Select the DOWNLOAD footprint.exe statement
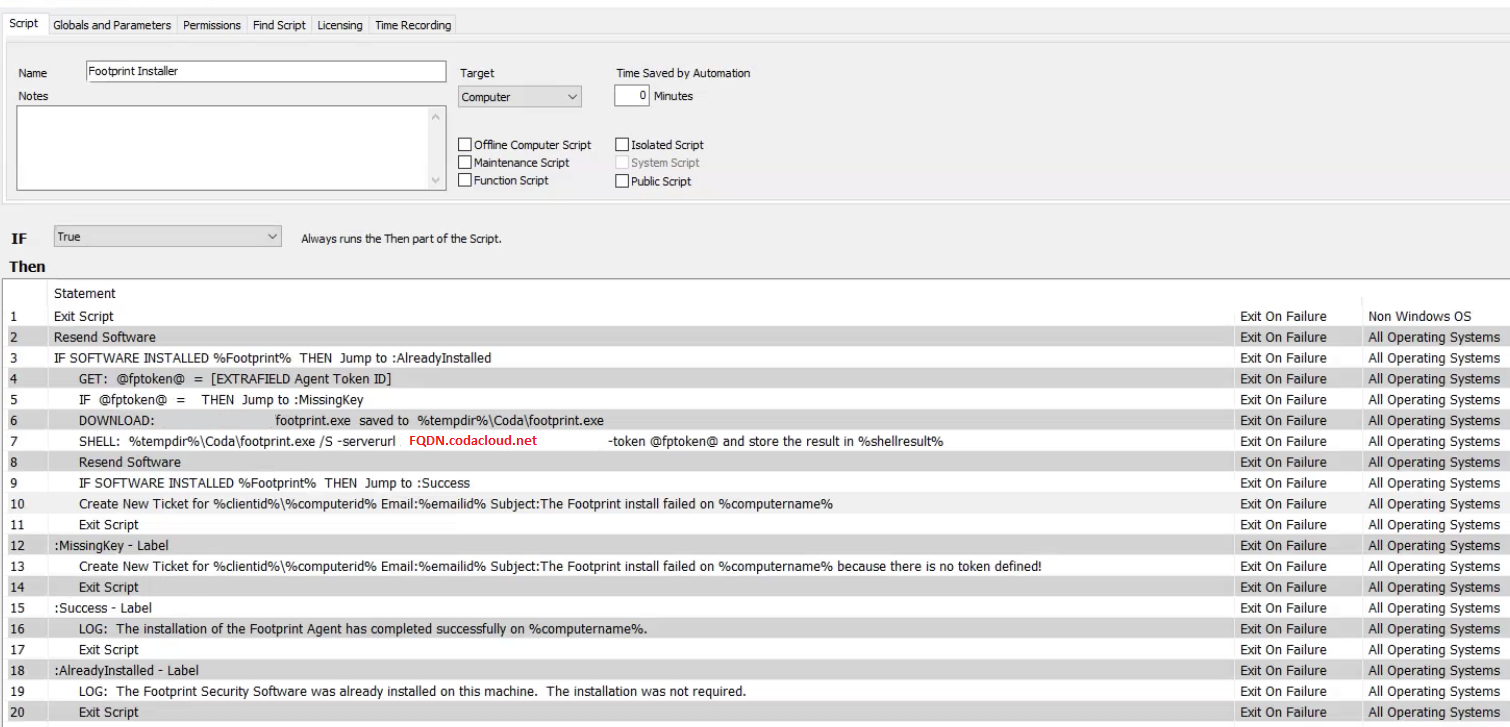Image resolution: width=1510 pixels, height=727 pixels. [300, 420]
